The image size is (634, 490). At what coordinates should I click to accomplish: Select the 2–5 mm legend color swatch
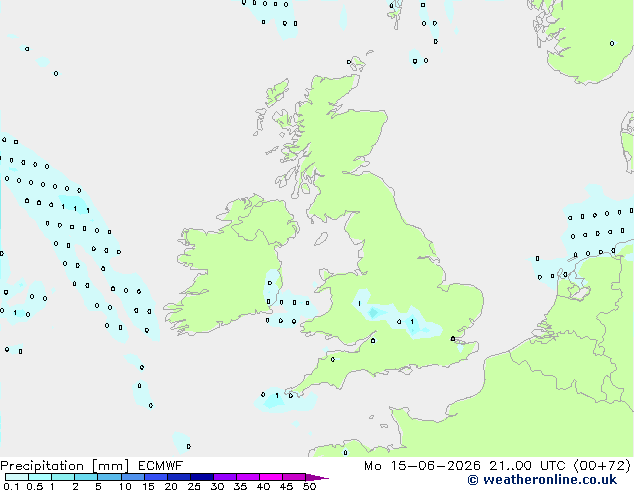point(86,477)
